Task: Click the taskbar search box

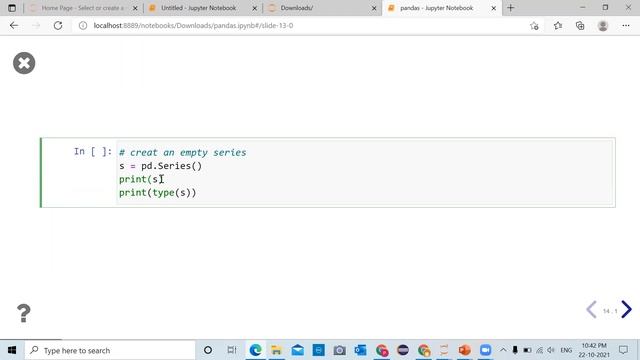Action: click(x=111, y=350)
